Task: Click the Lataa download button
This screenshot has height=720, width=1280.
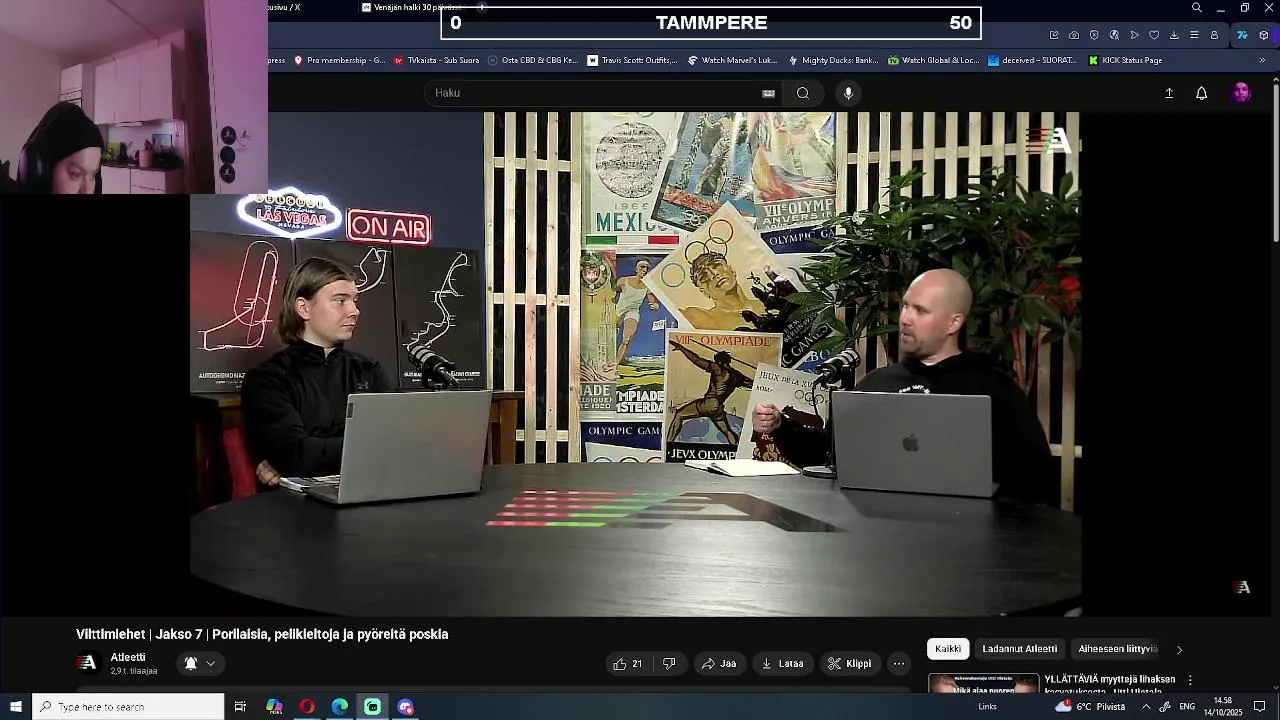Action: [x=783, y=663]
